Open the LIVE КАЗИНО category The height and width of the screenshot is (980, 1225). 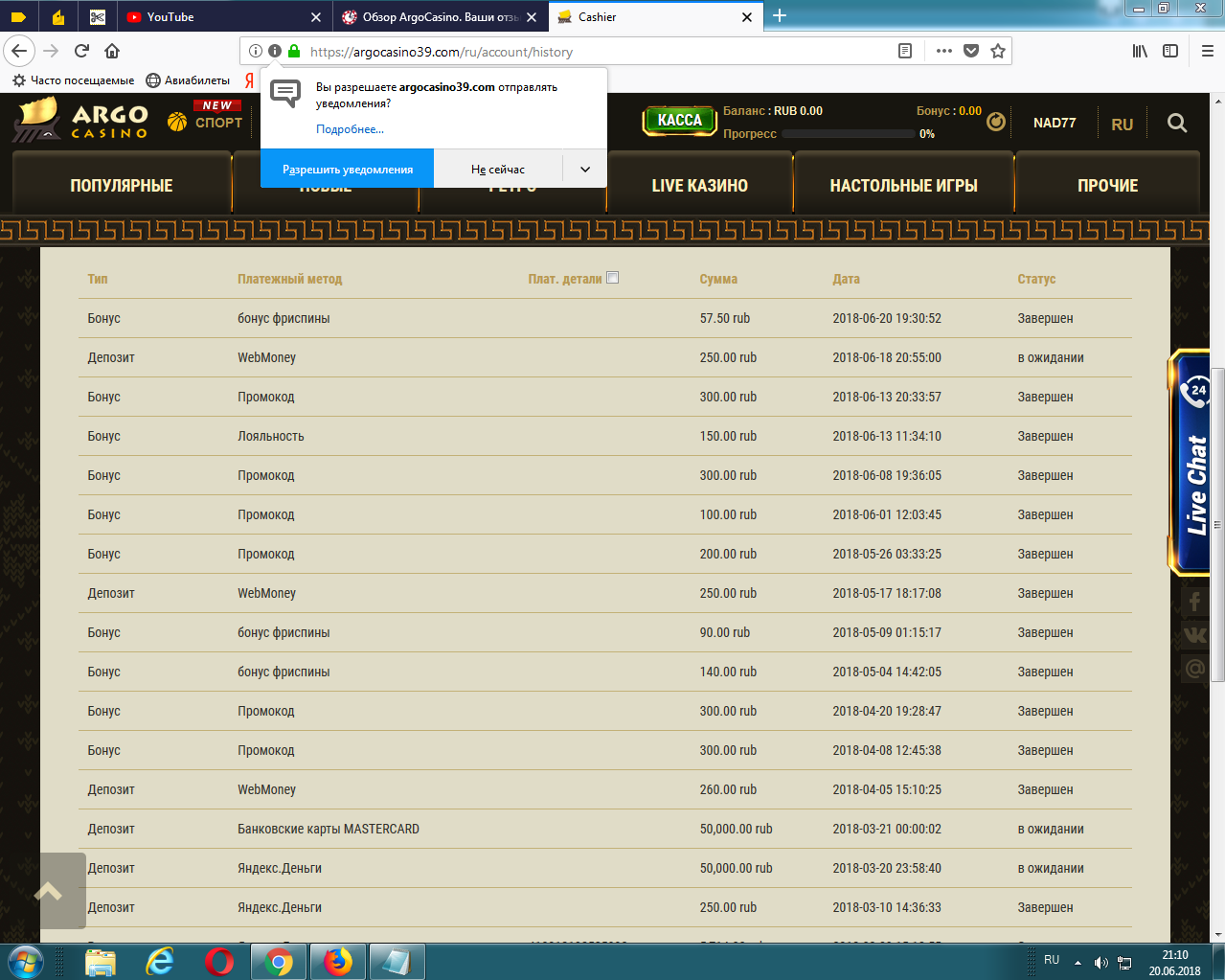pos(700,186)
